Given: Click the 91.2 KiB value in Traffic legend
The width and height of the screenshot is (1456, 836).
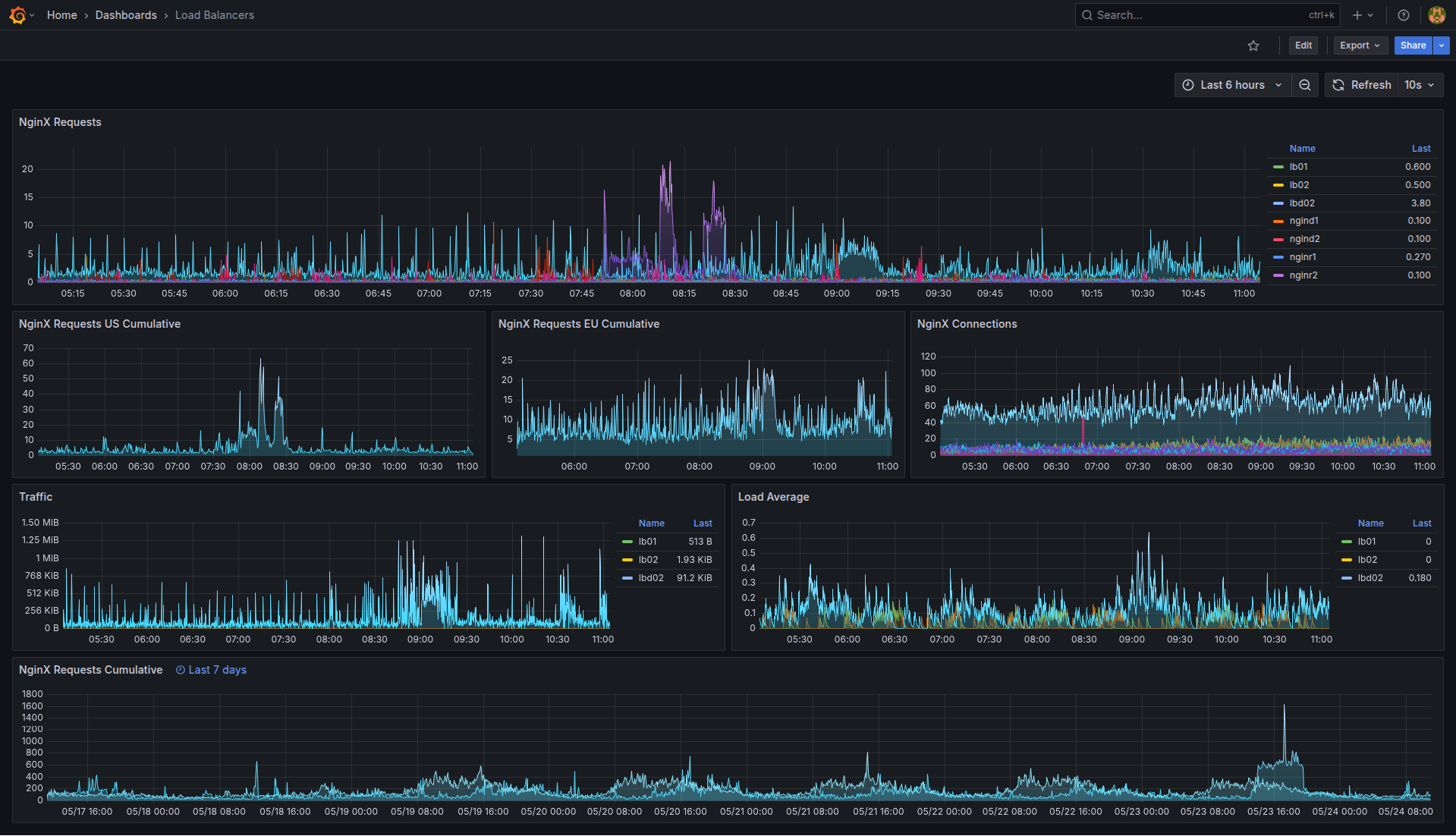Looking at the screenshot, I should coord(694,578).
